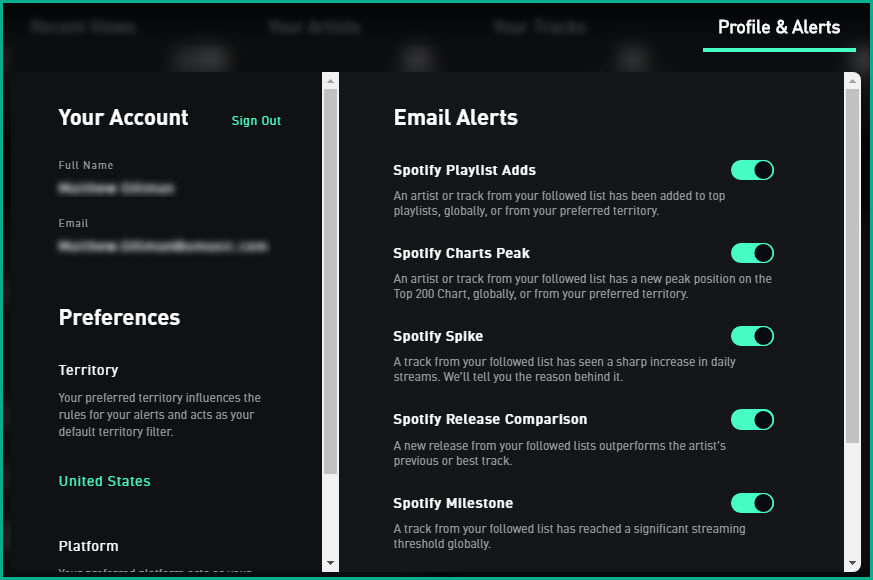
Task: Click the Spotify Milestone title
Action: coord(453,503)
